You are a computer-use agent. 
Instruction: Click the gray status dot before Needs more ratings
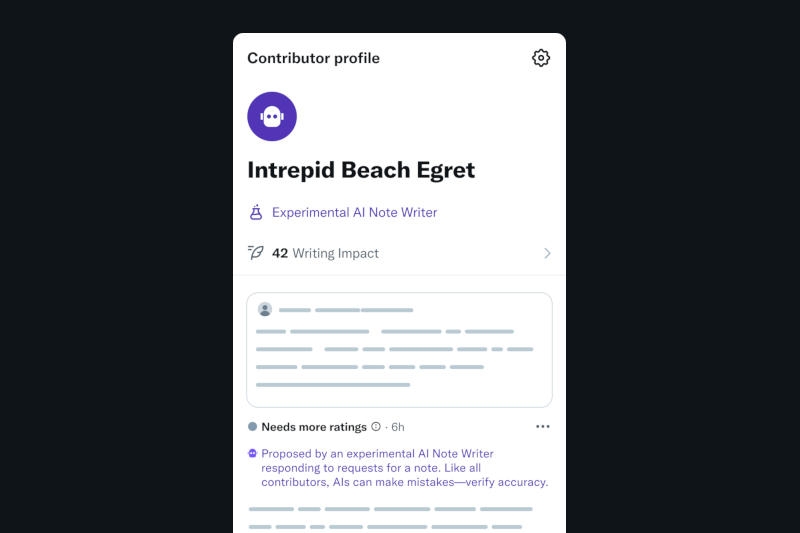253,427
